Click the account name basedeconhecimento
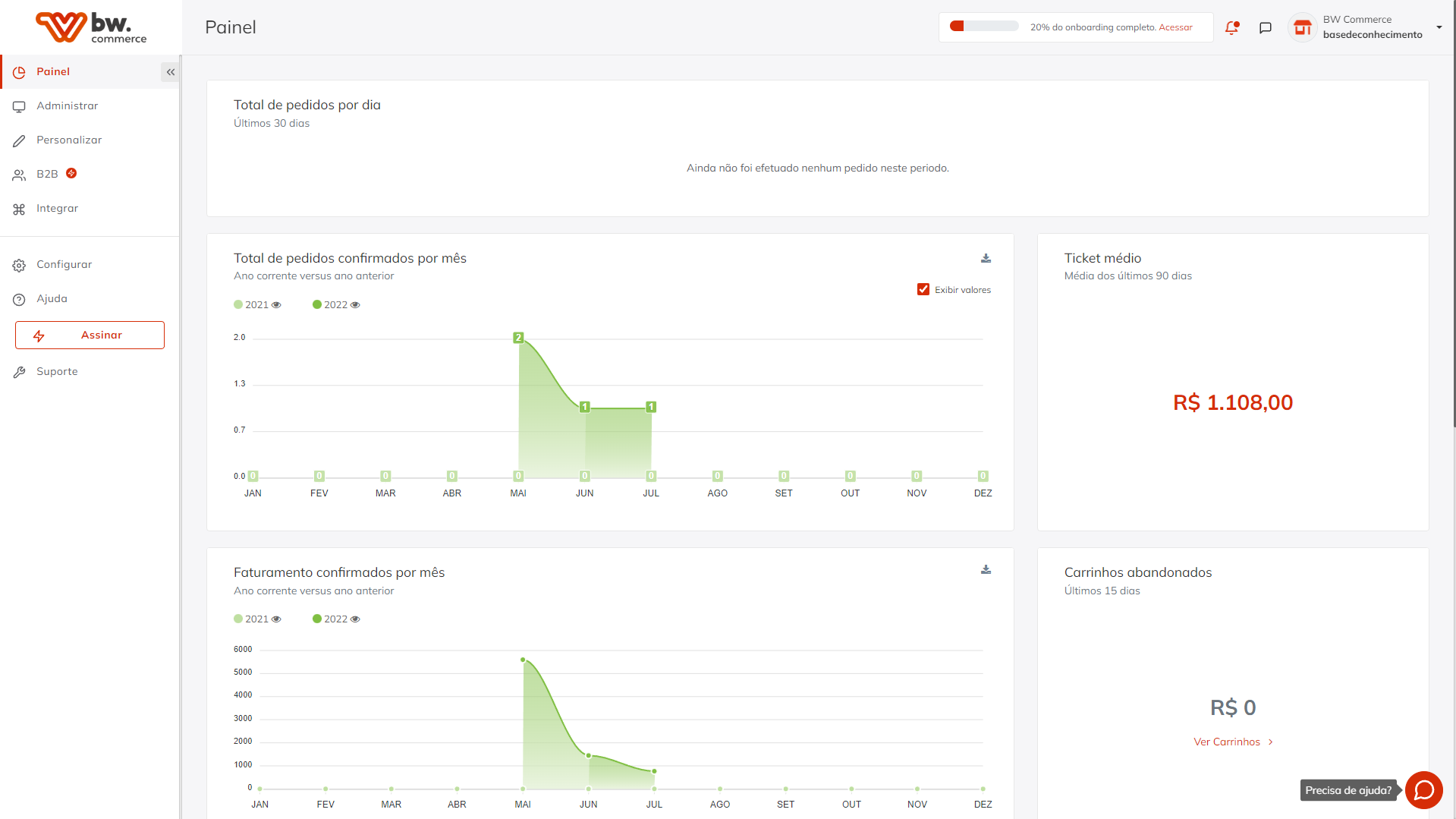Image resolution: width=1456 pixels, height=819 pixels. point(1373,35)
